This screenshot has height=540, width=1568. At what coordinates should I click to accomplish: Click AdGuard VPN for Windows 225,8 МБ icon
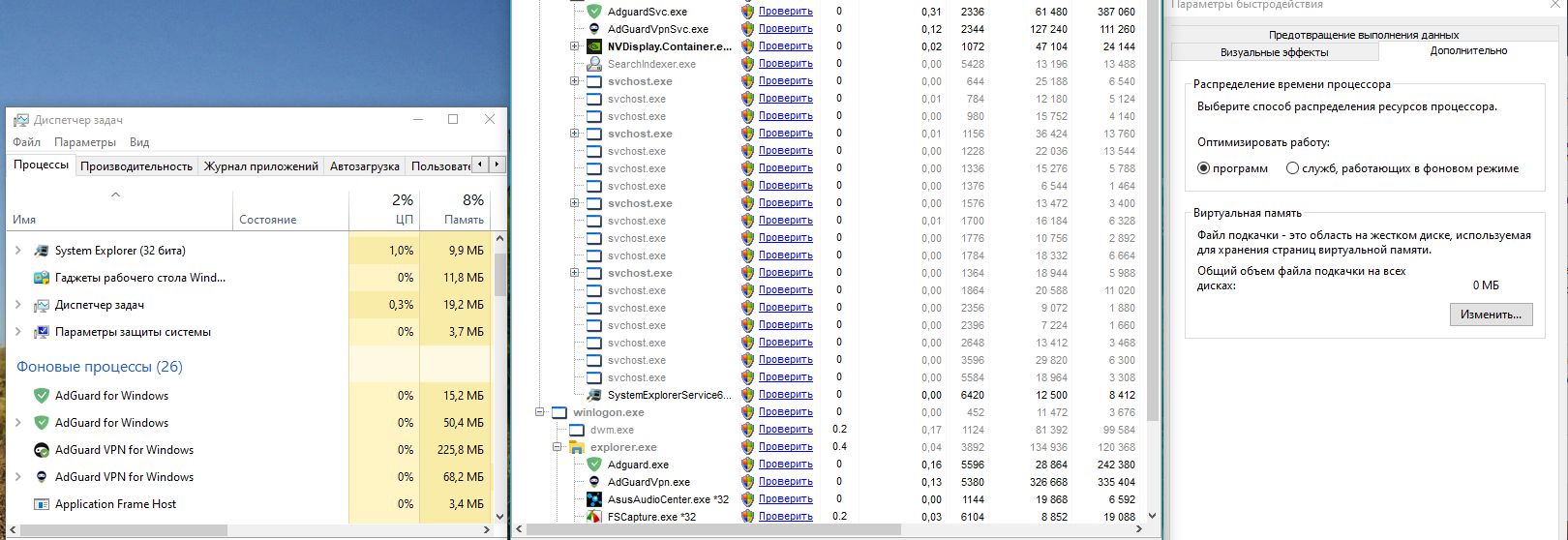[41, 450]
